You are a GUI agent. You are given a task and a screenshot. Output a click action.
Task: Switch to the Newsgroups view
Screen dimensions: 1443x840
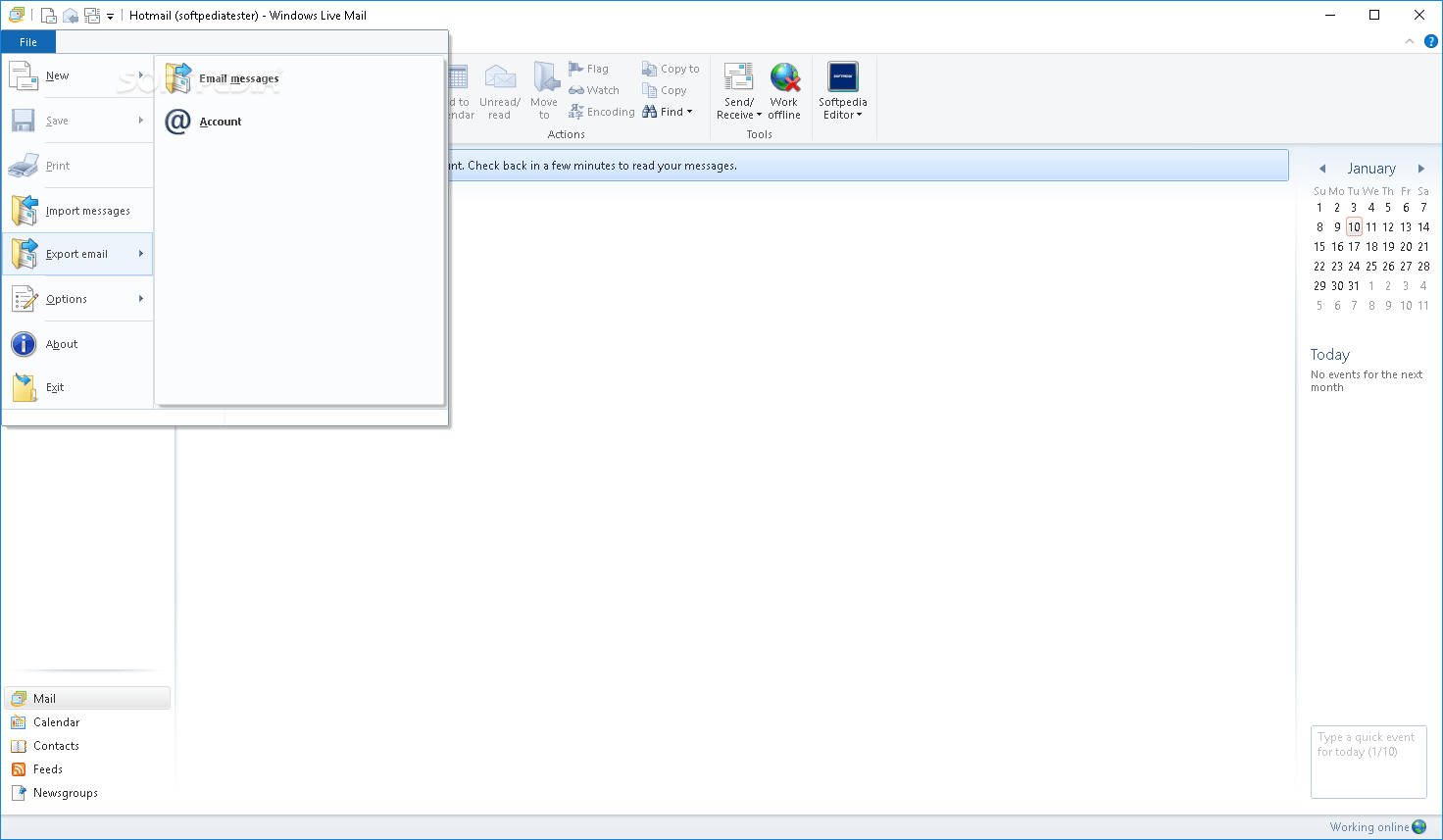(87, 793)
